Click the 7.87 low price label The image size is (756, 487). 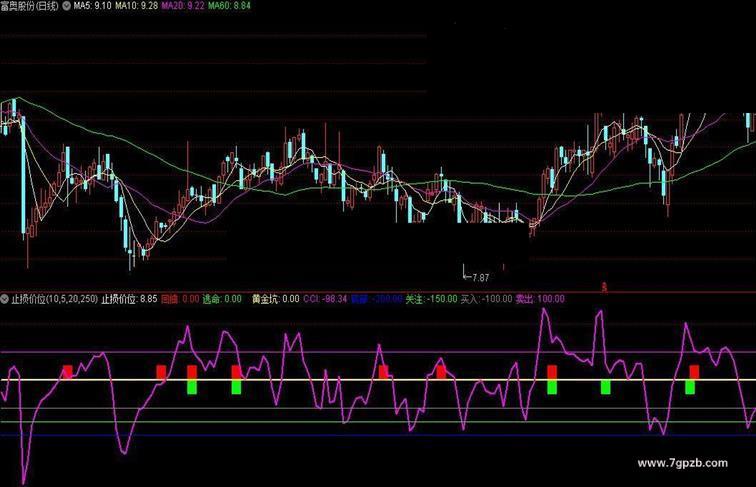pyautogui.click(x=481, y=278)
